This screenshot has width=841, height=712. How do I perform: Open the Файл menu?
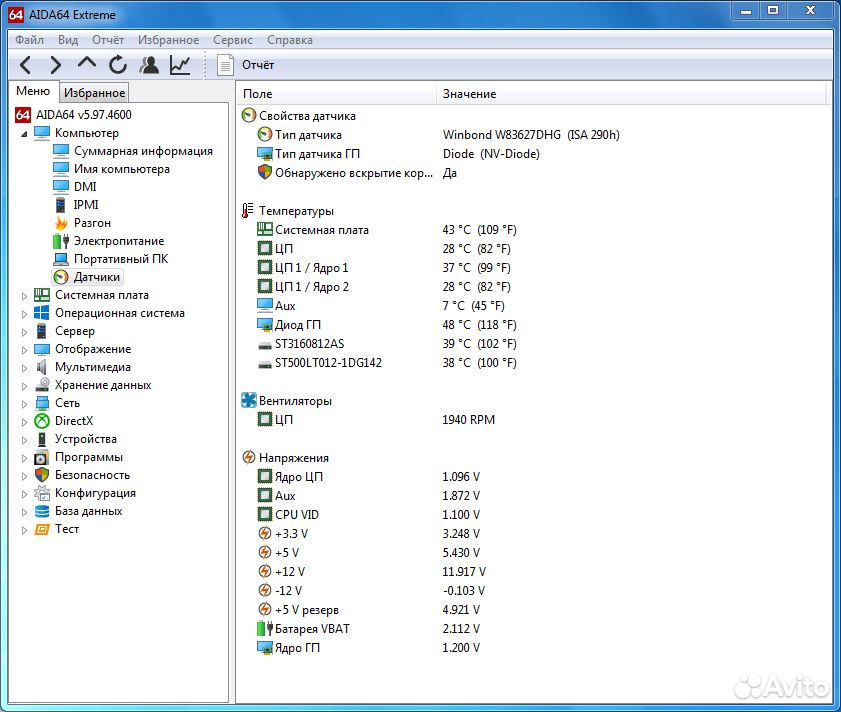click(29, 40)
